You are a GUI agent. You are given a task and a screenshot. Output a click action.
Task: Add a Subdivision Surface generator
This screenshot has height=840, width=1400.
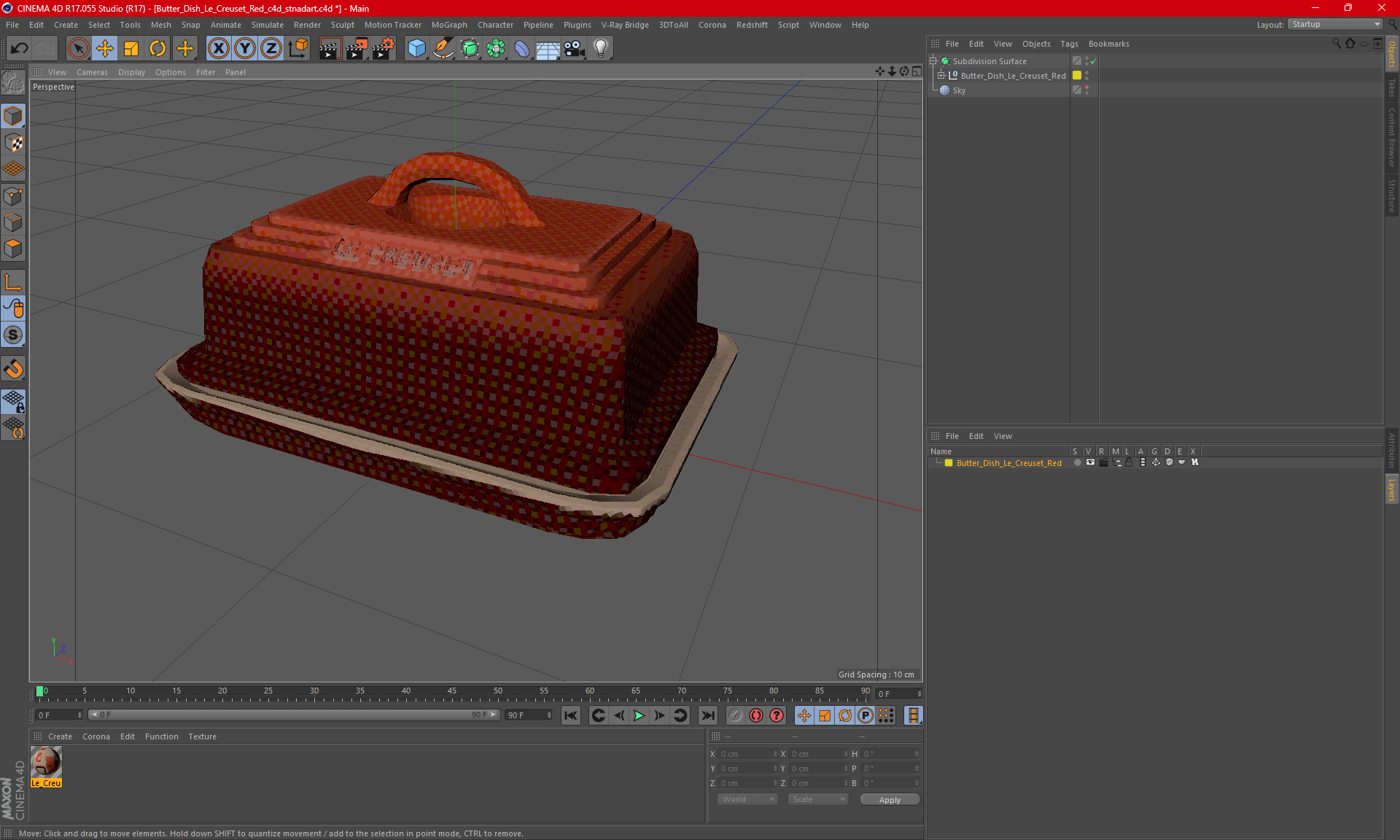pyautogui.click(x=470, y=48)
